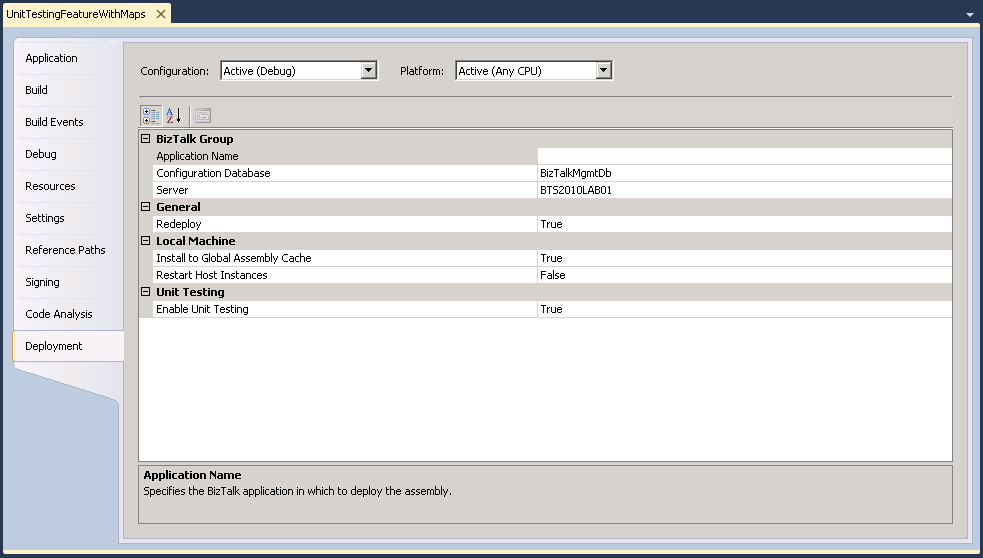
Task: Open the Platform dropdown
Action: (603, 70)
